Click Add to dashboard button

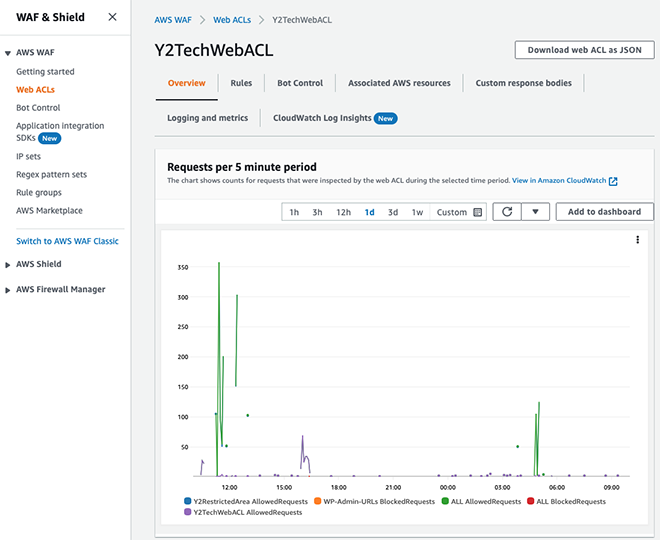tap(605, 212)
